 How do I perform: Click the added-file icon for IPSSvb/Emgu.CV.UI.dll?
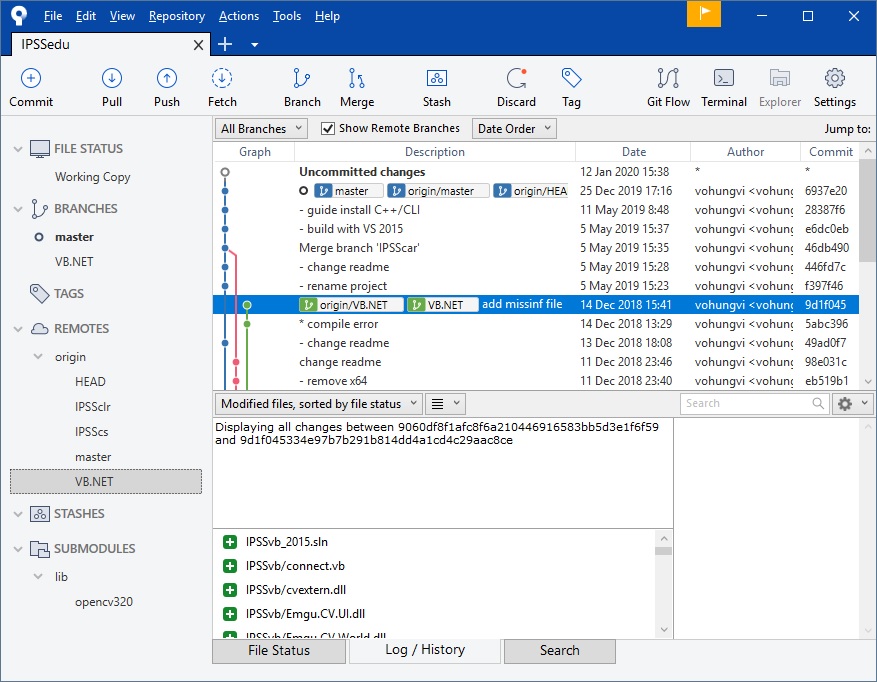click(229, 614)
